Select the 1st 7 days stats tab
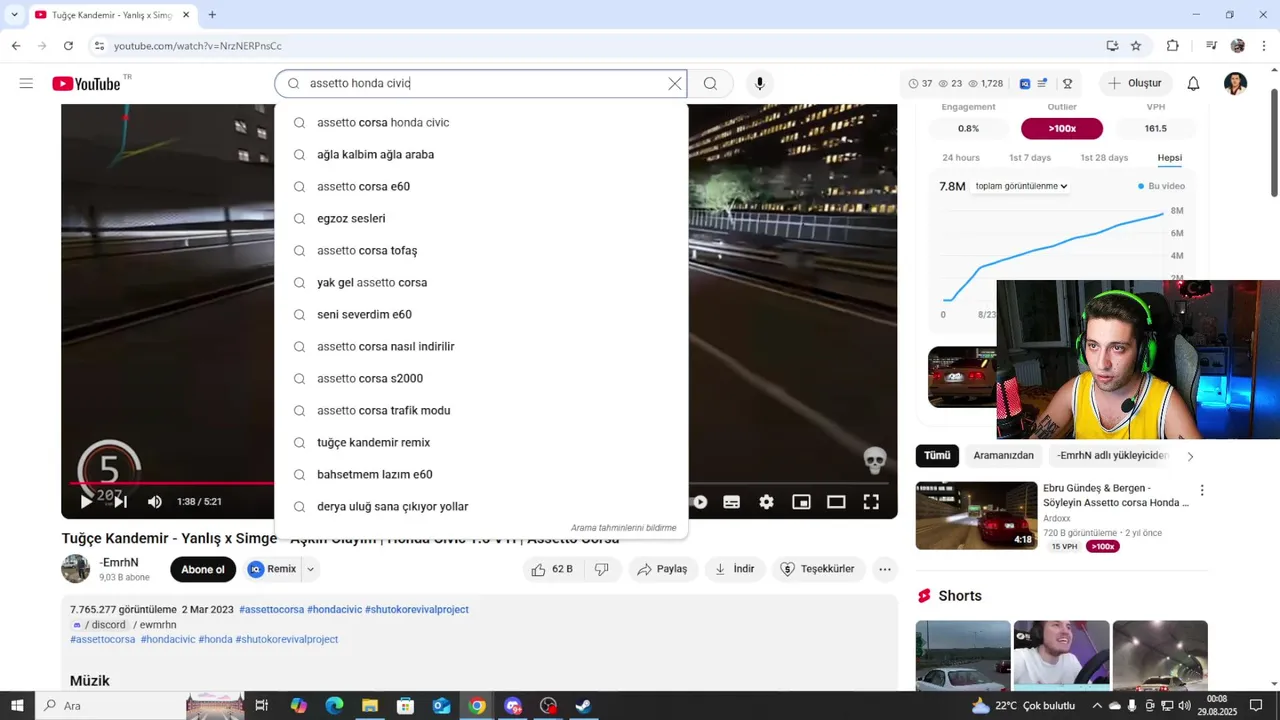 pos(1030,158)
